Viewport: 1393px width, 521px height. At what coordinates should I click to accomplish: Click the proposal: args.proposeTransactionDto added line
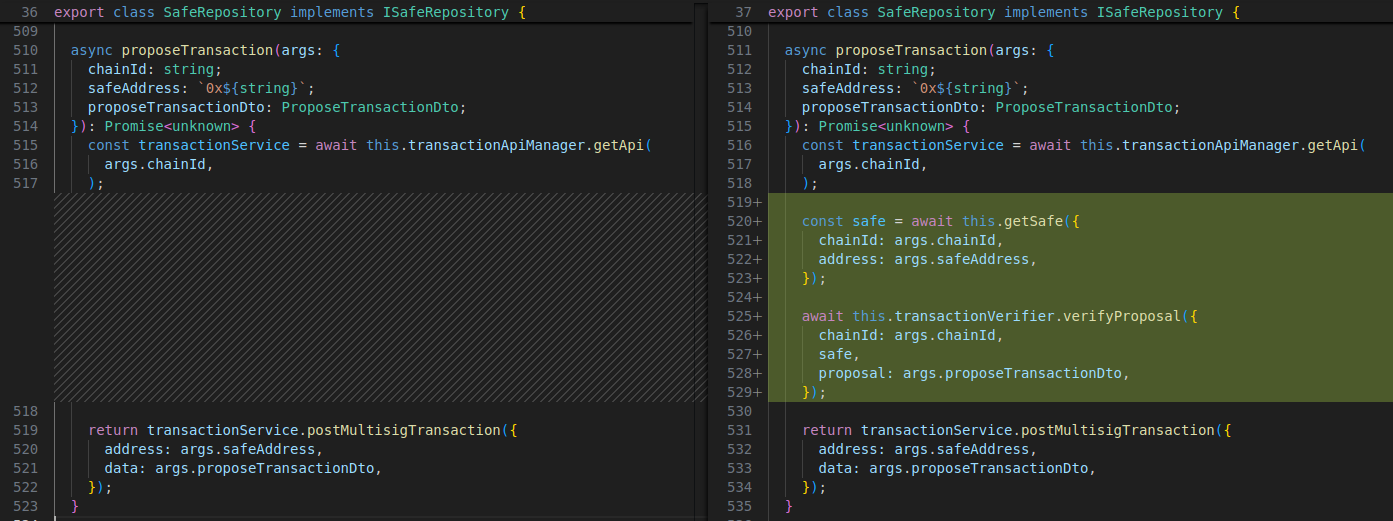[x=972, y=373]
